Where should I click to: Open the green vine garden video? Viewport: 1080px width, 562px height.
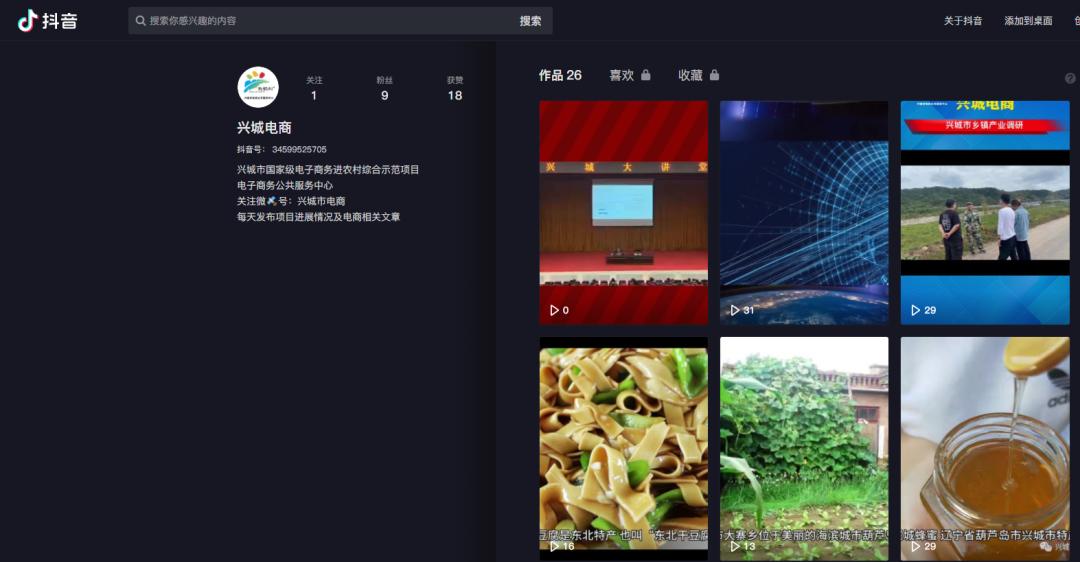(804, 448)
